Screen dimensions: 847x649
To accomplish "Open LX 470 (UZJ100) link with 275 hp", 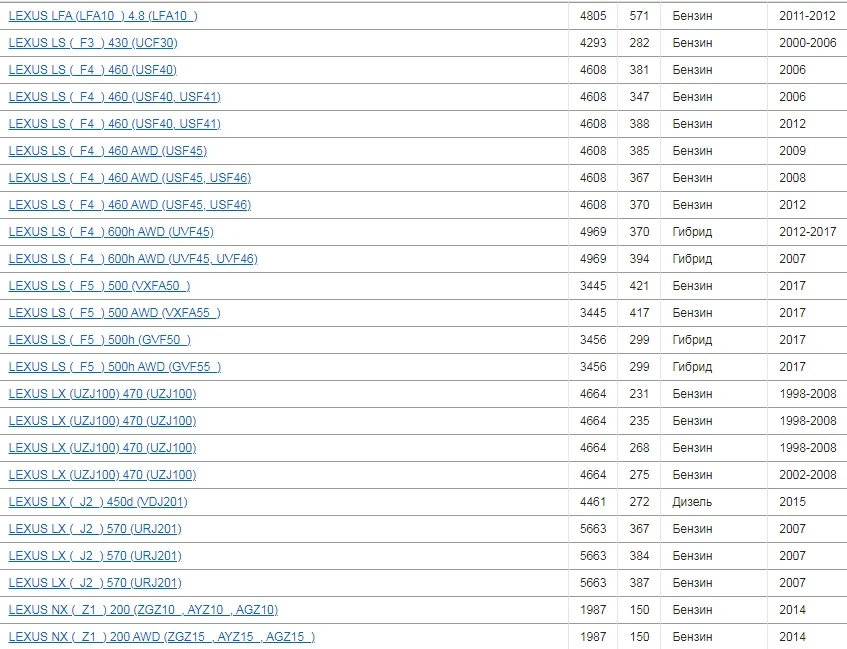I will [x=102, y=475].
